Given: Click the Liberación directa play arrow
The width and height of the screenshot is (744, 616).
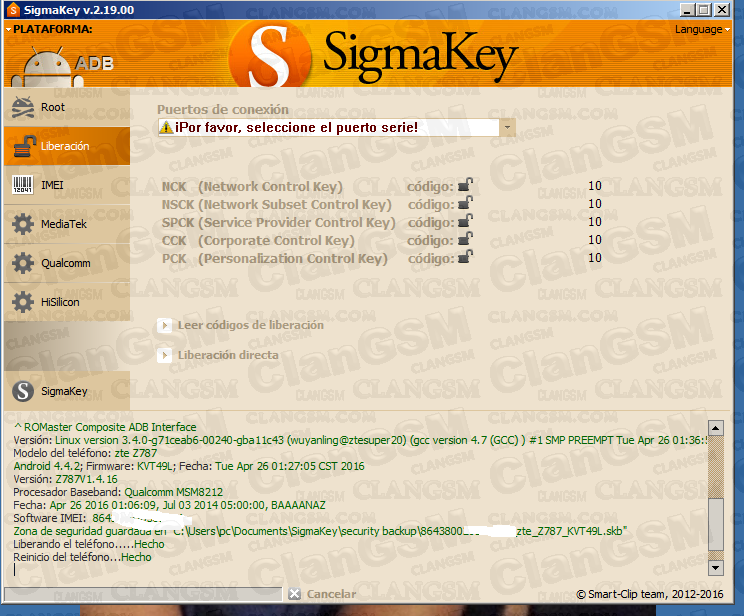Looking at the screenshot, I should (165, 355).
